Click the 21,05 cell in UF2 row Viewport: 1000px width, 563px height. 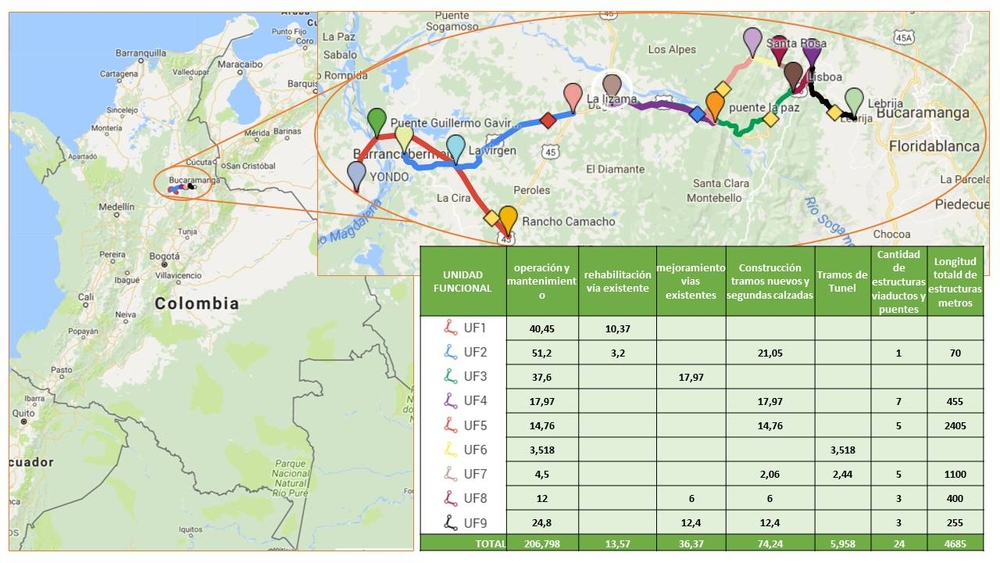click(x=770, y=353)
